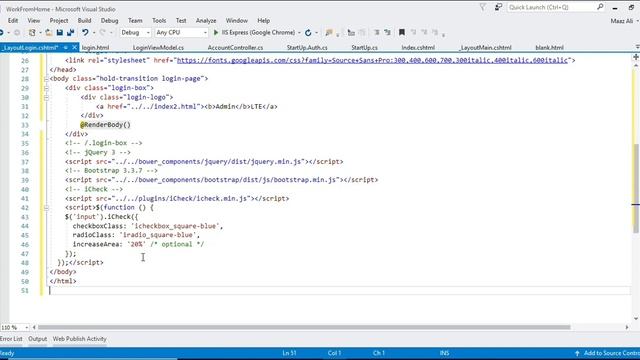Open the undo history dropdown arrow
The image size is (640, 360).
click(x=94, y=33)
